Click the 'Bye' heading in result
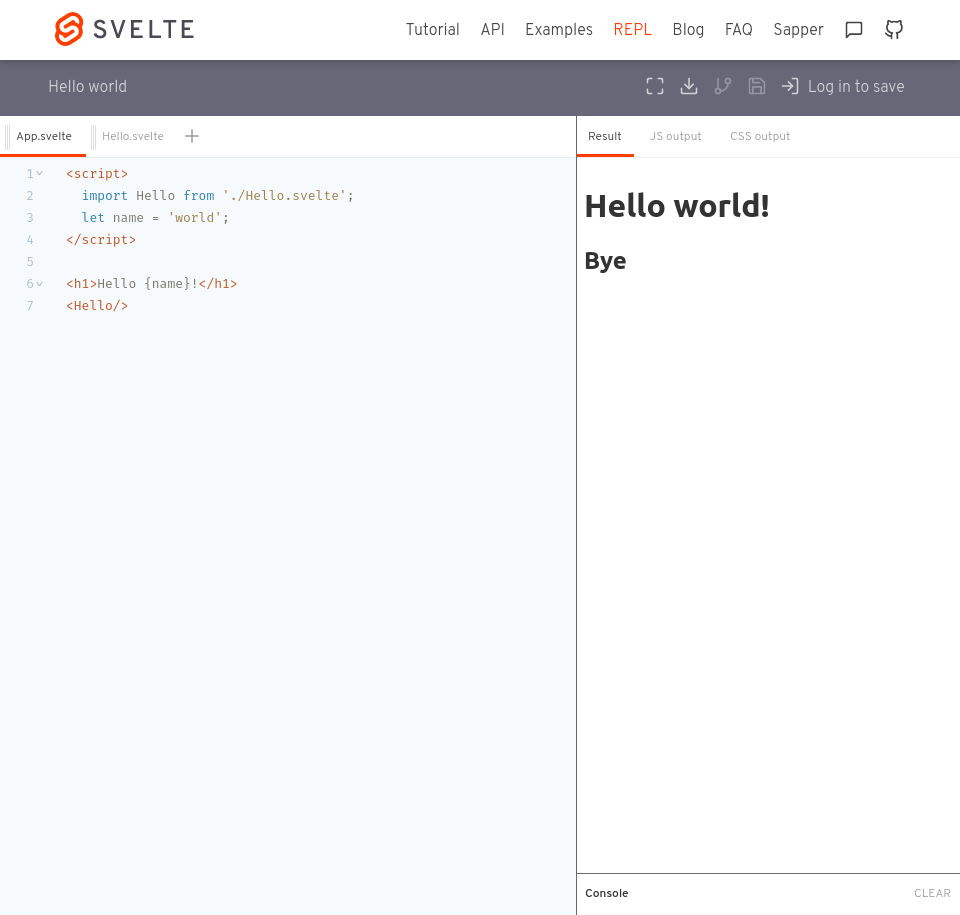The height and width of the screenshot is (915, 960). click(606, 261)
